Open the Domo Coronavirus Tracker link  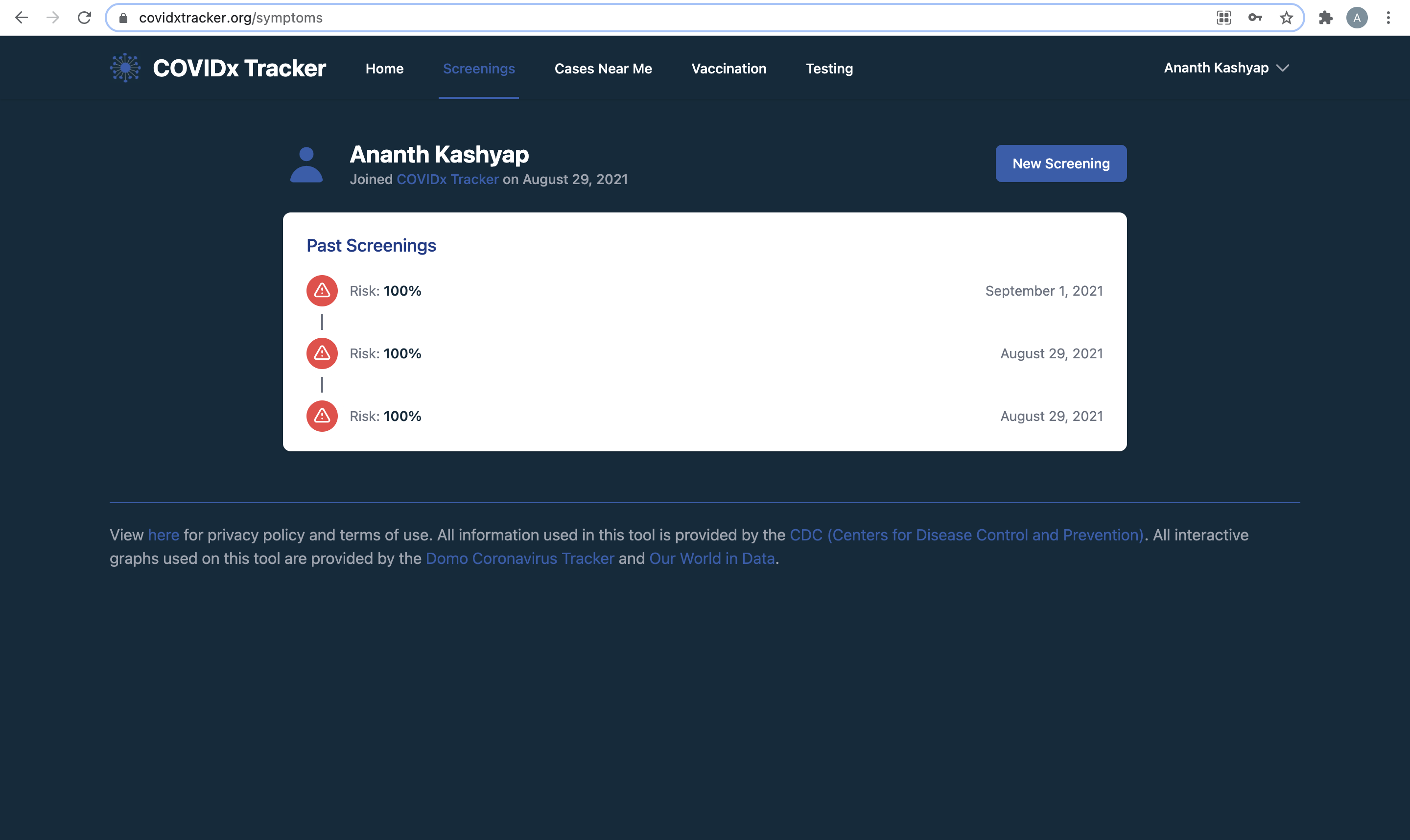pyautogui.click(x=519, y=559)
